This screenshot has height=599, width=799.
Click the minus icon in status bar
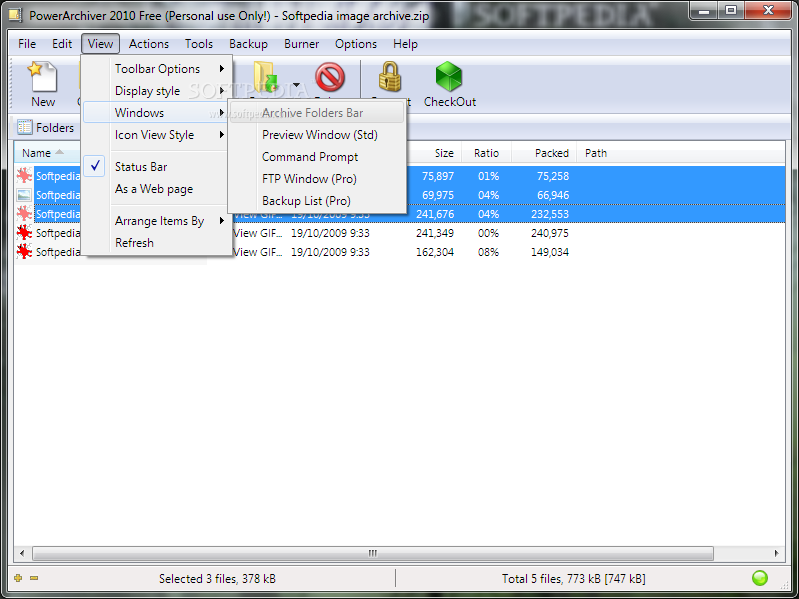point(34,578)
